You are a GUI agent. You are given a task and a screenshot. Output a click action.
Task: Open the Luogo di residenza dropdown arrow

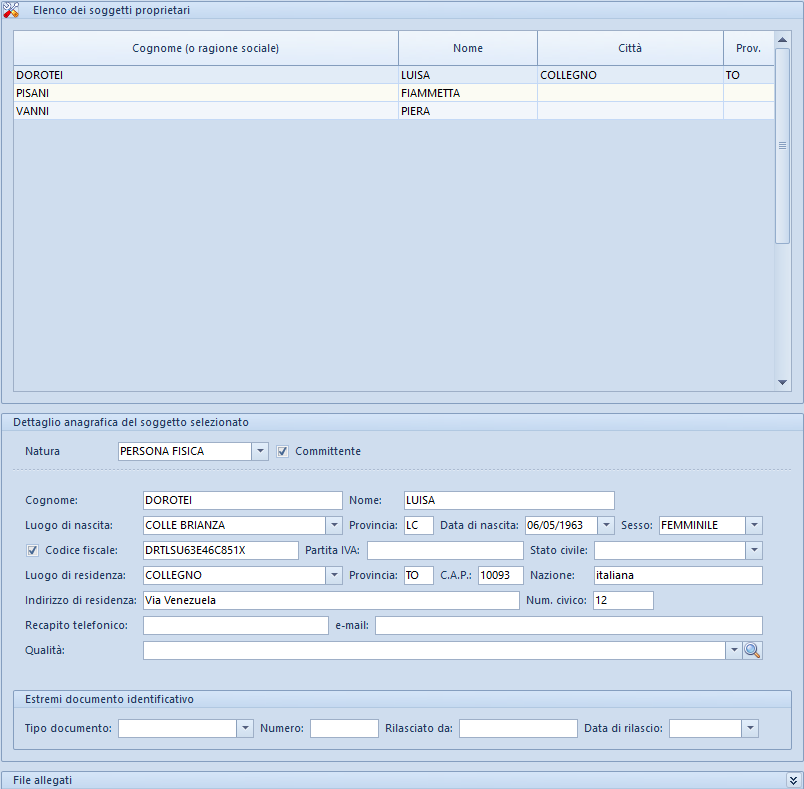[x=334, y=575]
